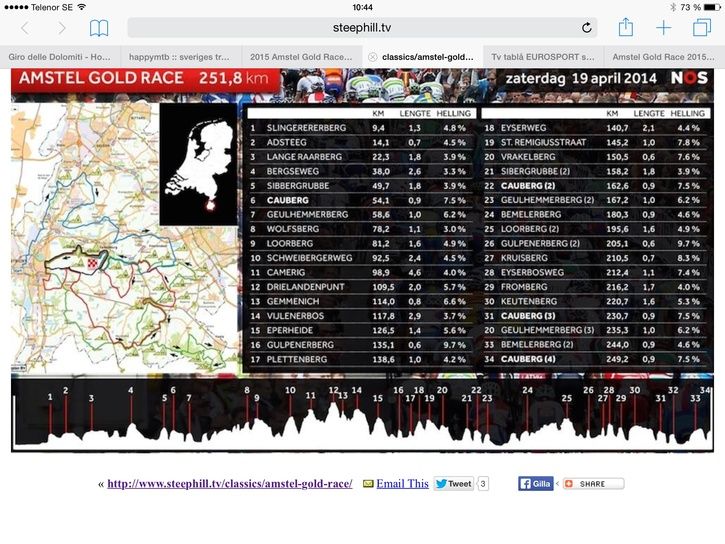Tap the NOS logo
Screen dimensions: 725x544
click(689, 78)
